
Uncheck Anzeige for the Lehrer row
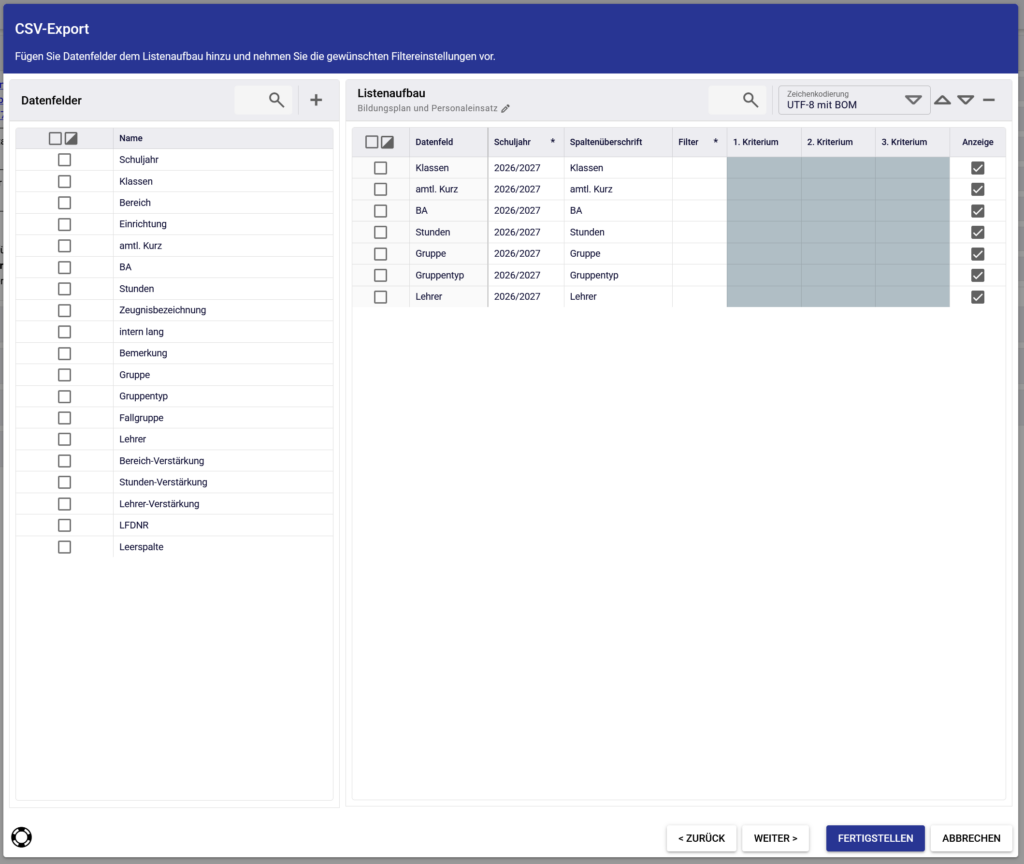[x=978, y=296]
